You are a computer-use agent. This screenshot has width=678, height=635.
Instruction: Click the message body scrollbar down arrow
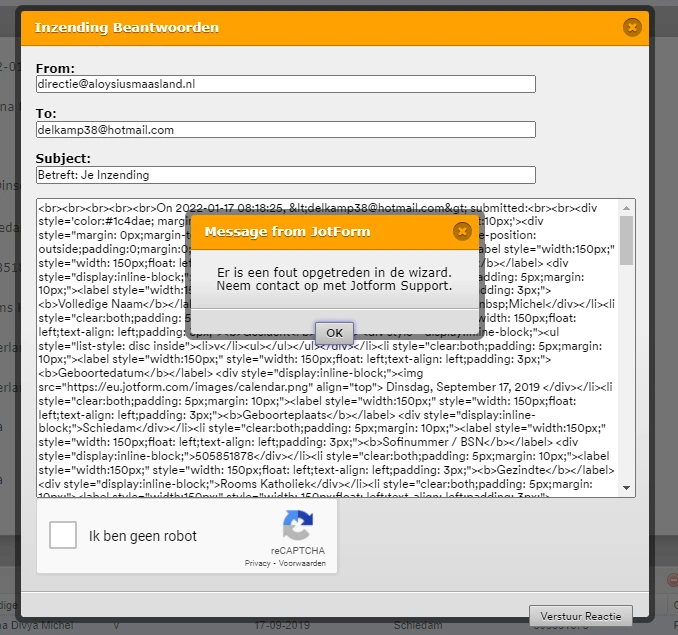tap(626, 488)
